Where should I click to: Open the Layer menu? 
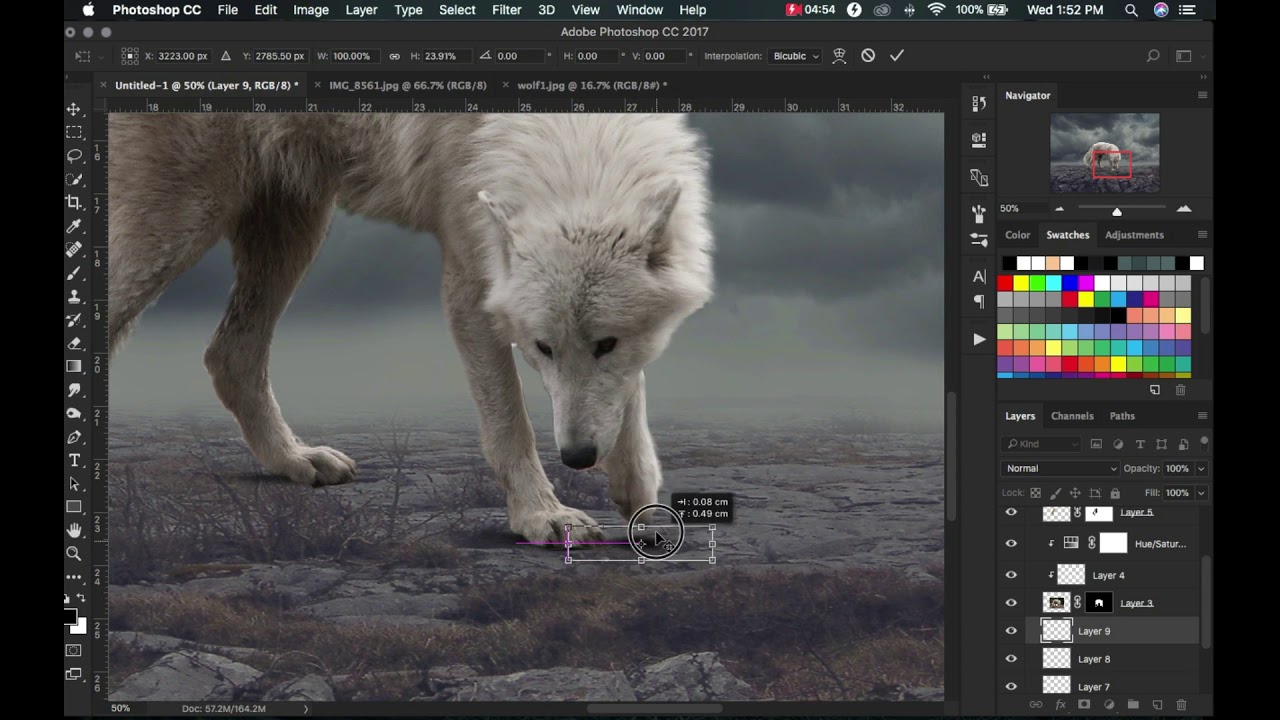[x=361, y=10]
